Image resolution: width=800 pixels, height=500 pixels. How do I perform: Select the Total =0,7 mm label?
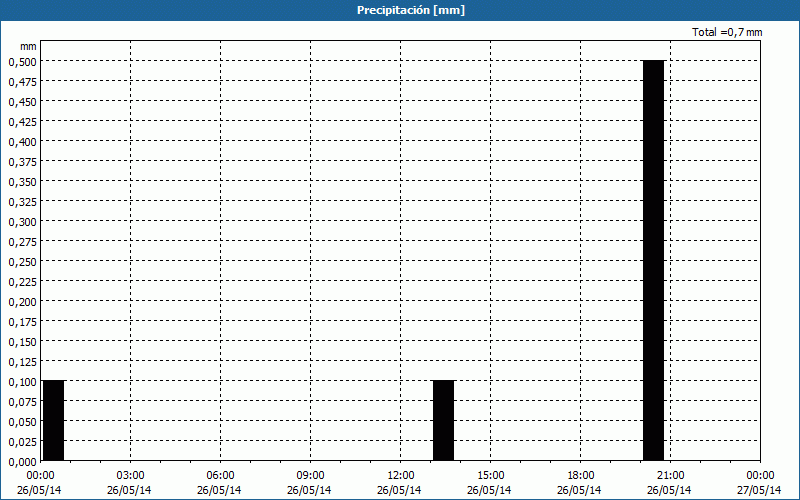(727, 32)
